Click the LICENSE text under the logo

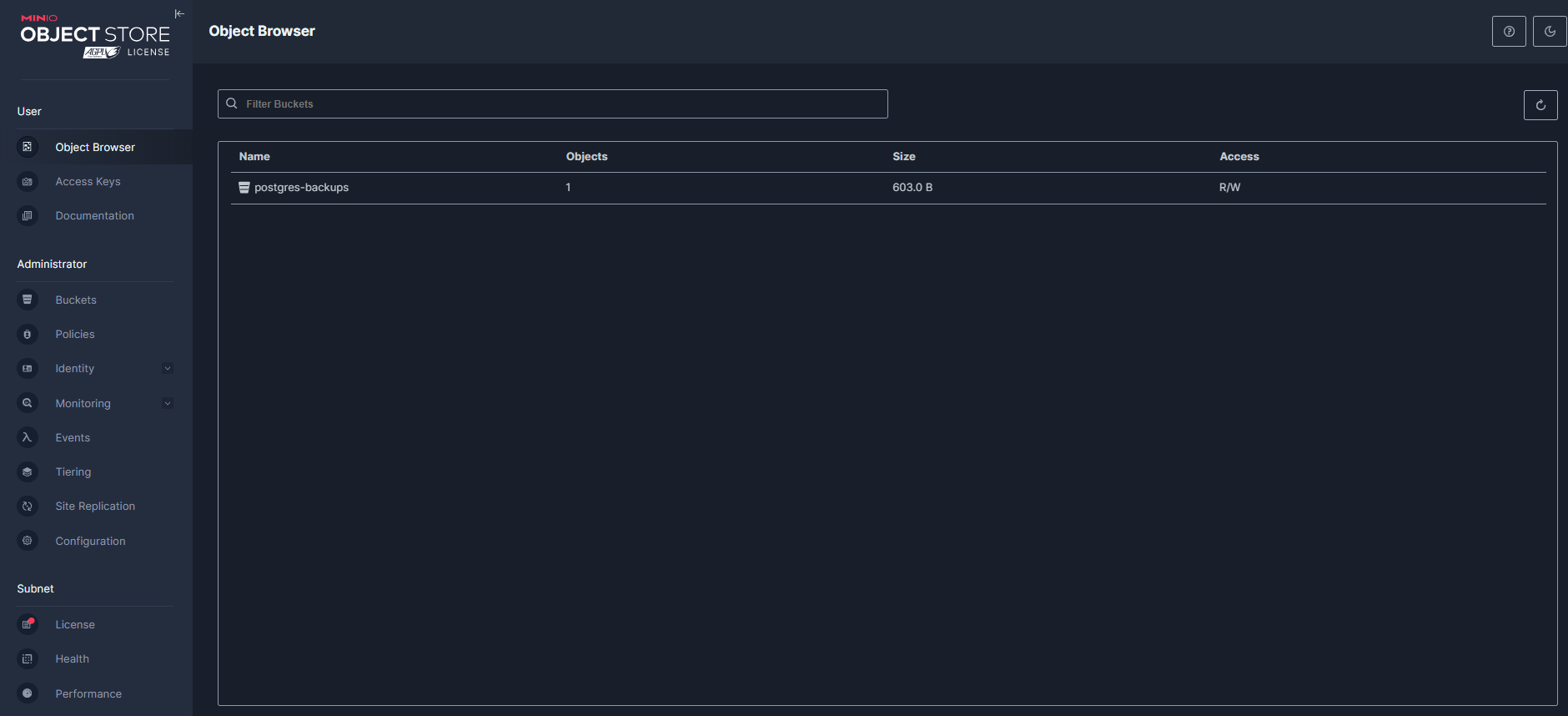148,52
